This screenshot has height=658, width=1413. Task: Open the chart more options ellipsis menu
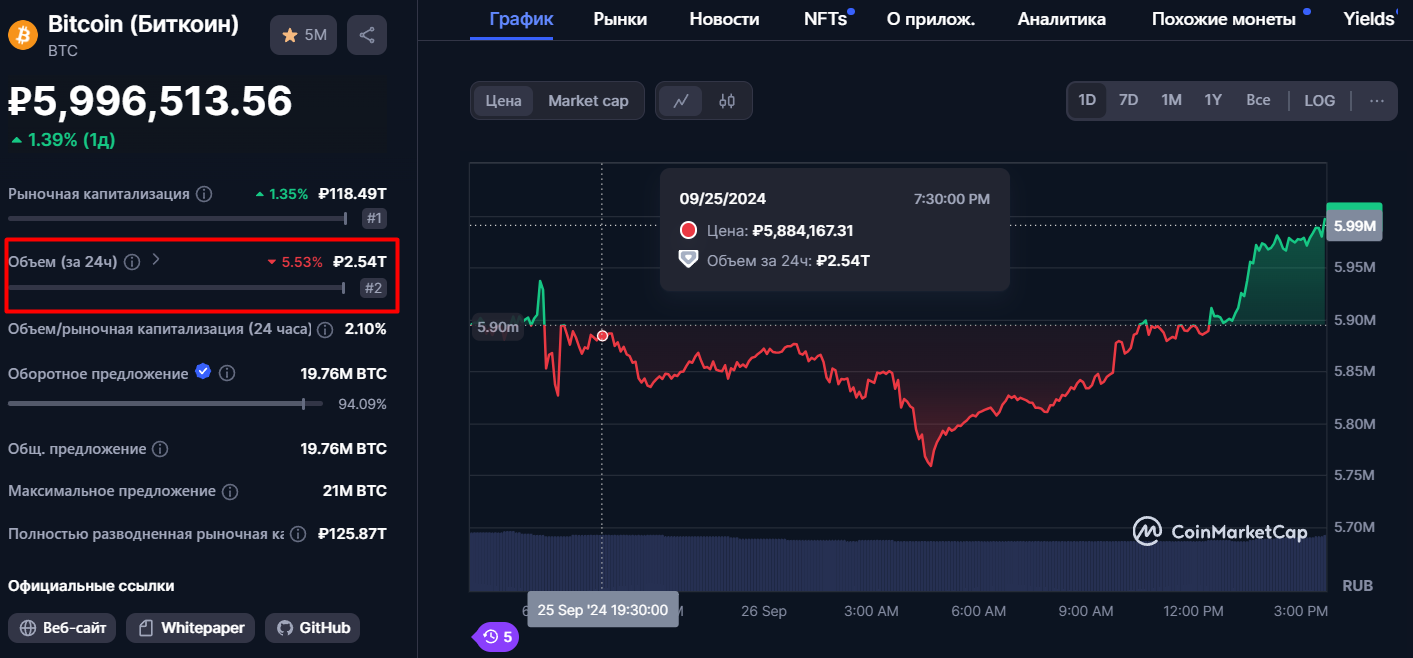click(1377, 101)
